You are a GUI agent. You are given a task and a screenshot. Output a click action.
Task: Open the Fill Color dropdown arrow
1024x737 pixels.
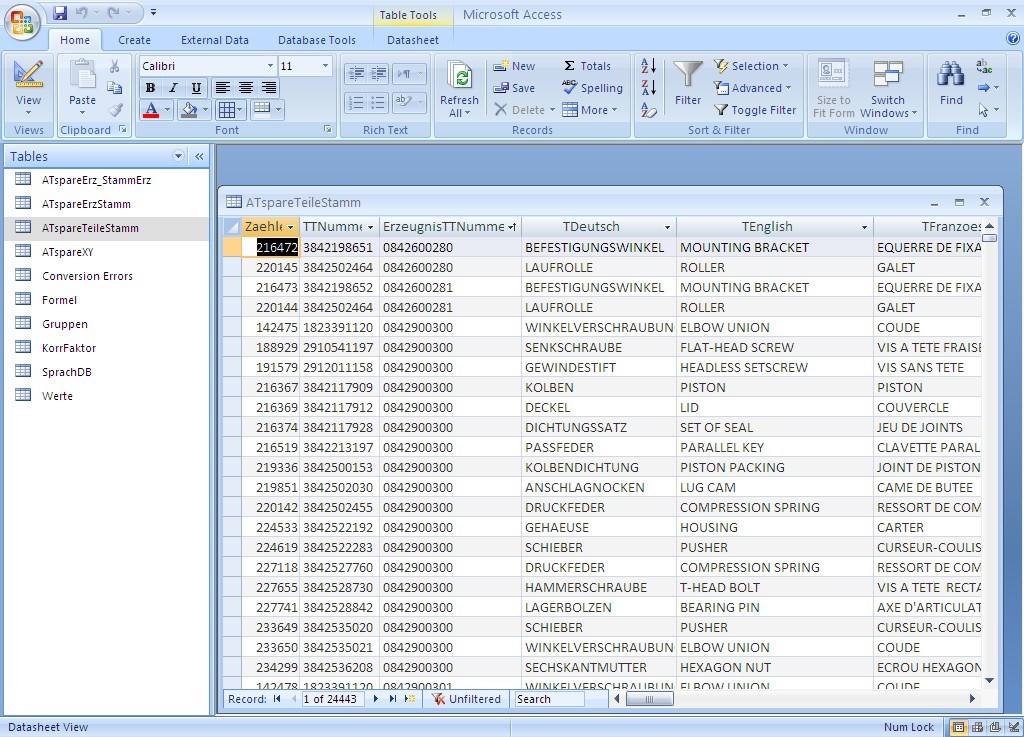click(x=205, y=110)
